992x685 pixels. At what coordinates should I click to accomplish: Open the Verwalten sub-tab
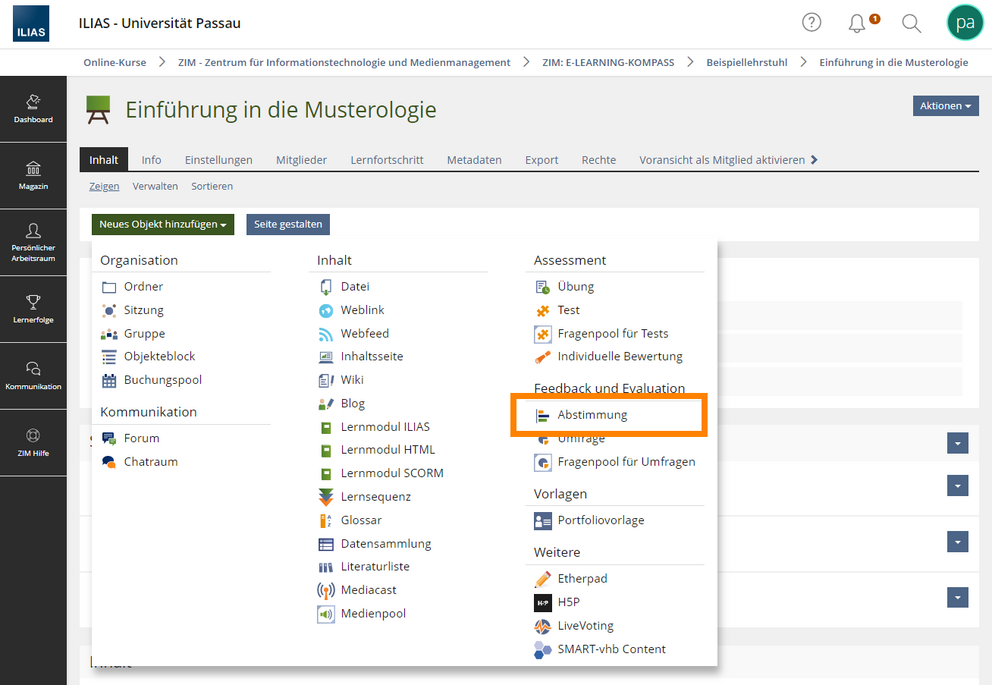[x=155, y=186]
